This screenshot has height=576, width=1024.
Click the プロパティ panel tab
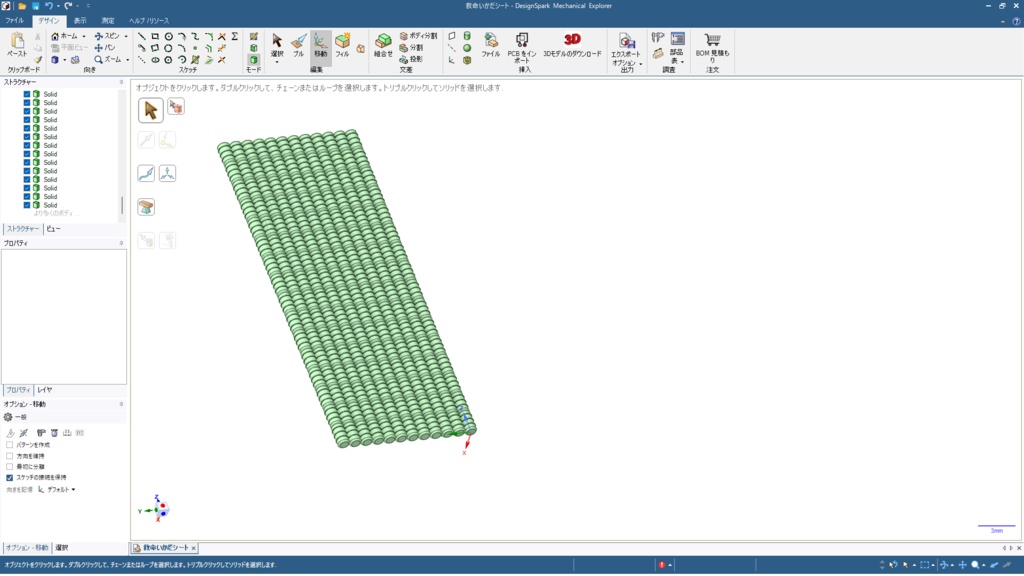[18, 390]
